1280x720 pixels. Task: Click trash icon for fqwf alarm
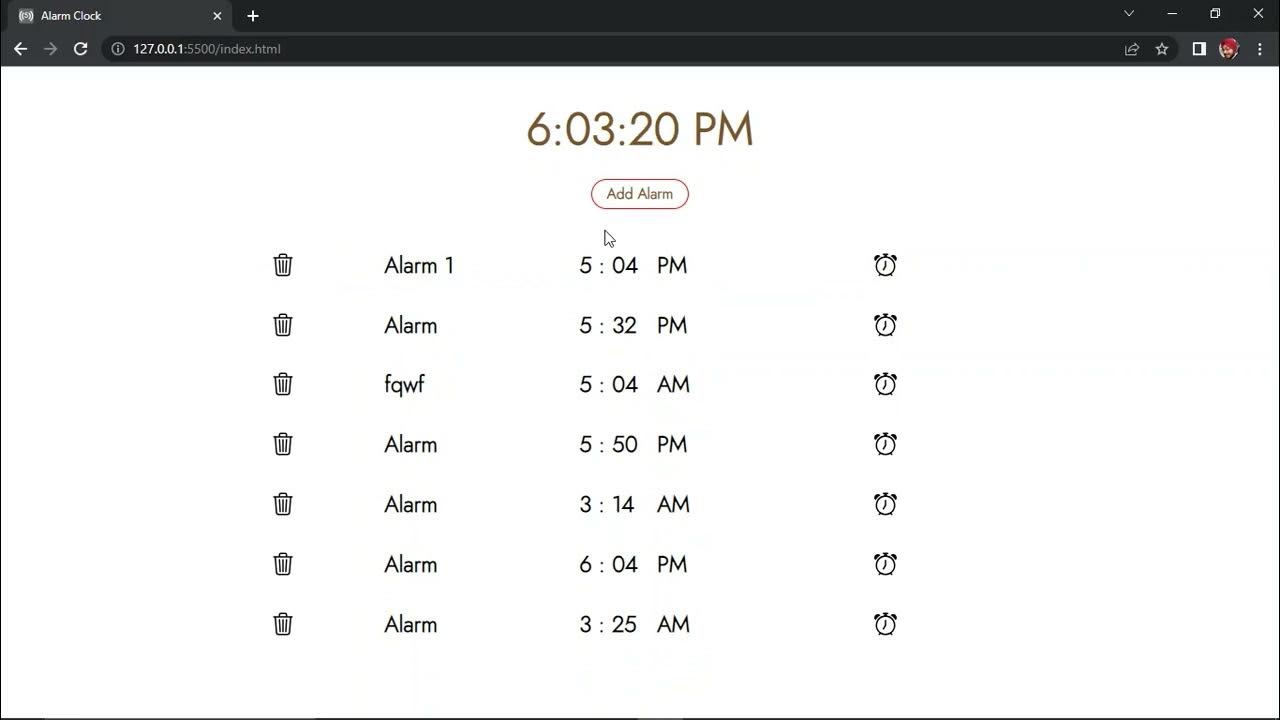(283, 384)
